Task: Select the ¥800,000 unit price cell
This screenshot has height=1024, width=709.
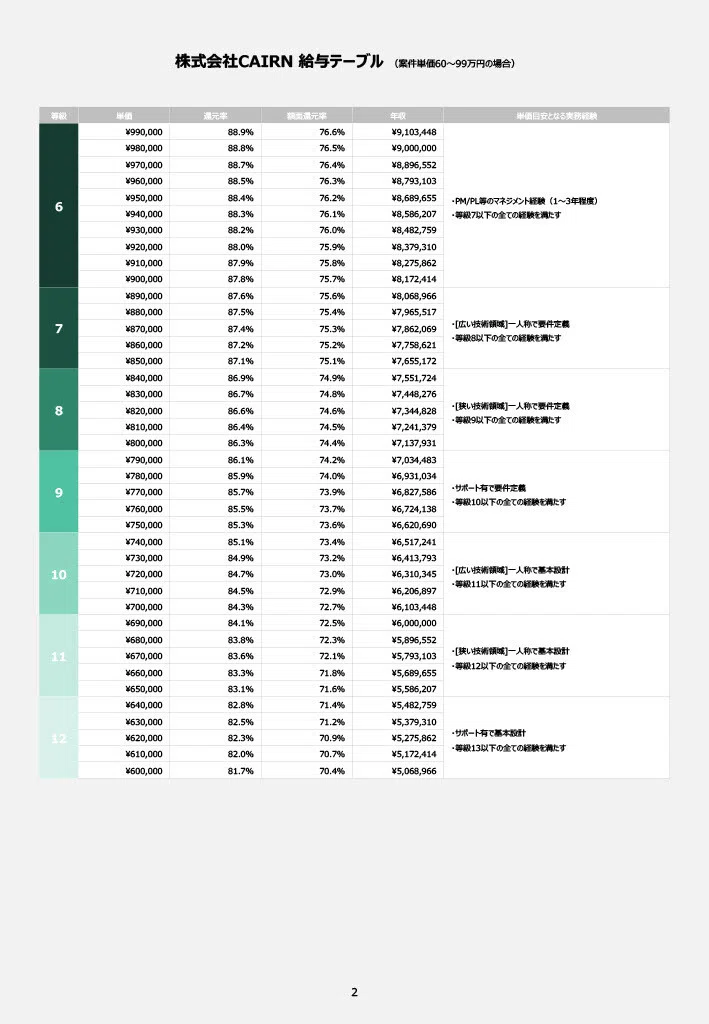Action: point(124,443)
